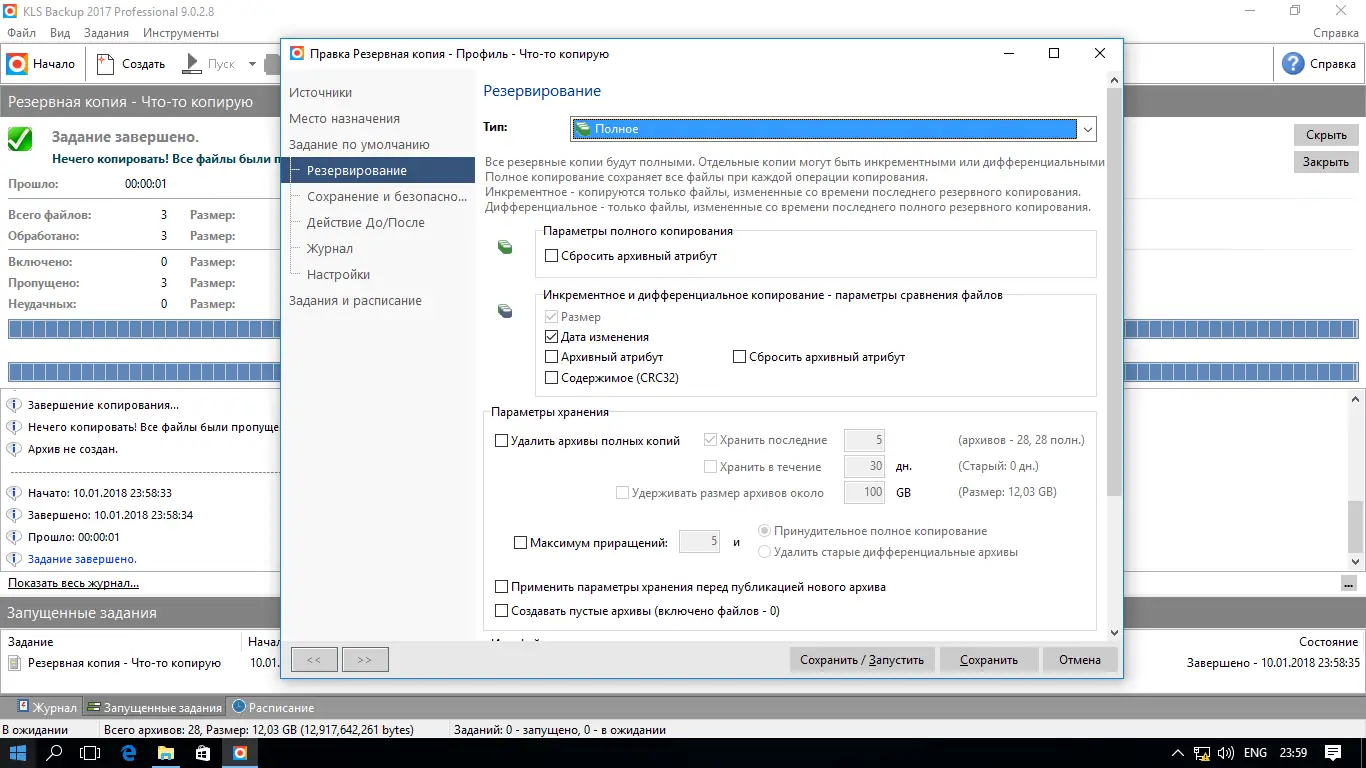The height and width of the screenshot is (768, 1366).
Task: Open Windows Start menu
Action: (20, 753)
